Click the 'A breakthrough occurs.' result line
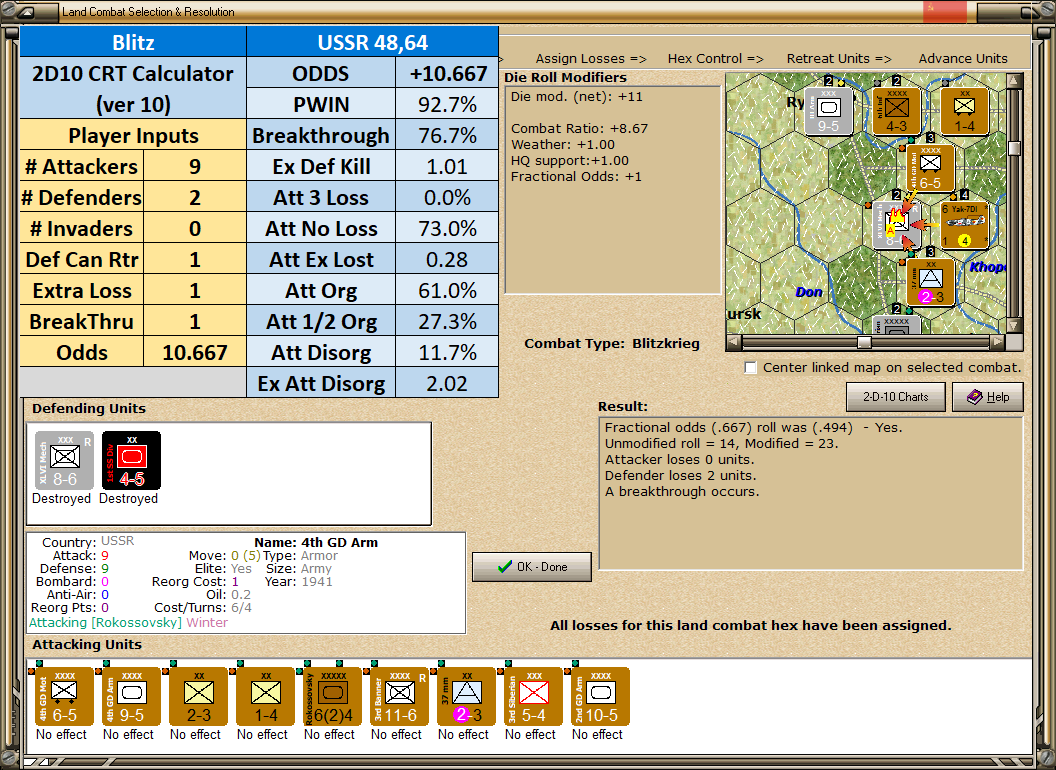 682,492
